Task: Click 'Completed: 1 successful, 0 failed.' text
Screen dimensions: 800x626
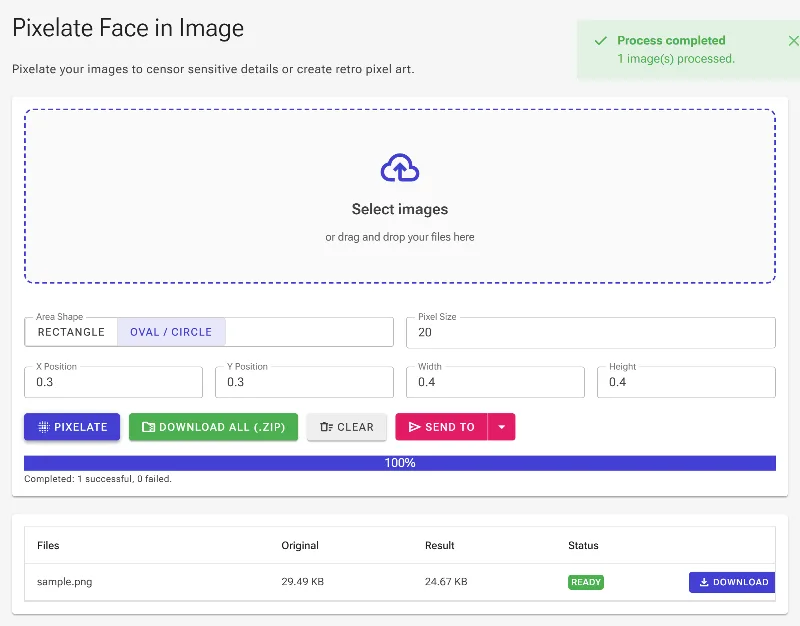Action: (98, 479)
